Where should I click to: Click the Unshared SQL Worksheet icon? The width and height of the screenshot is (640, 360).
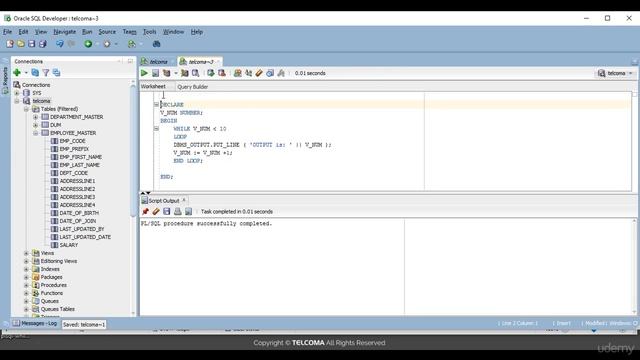coord(238,73)
